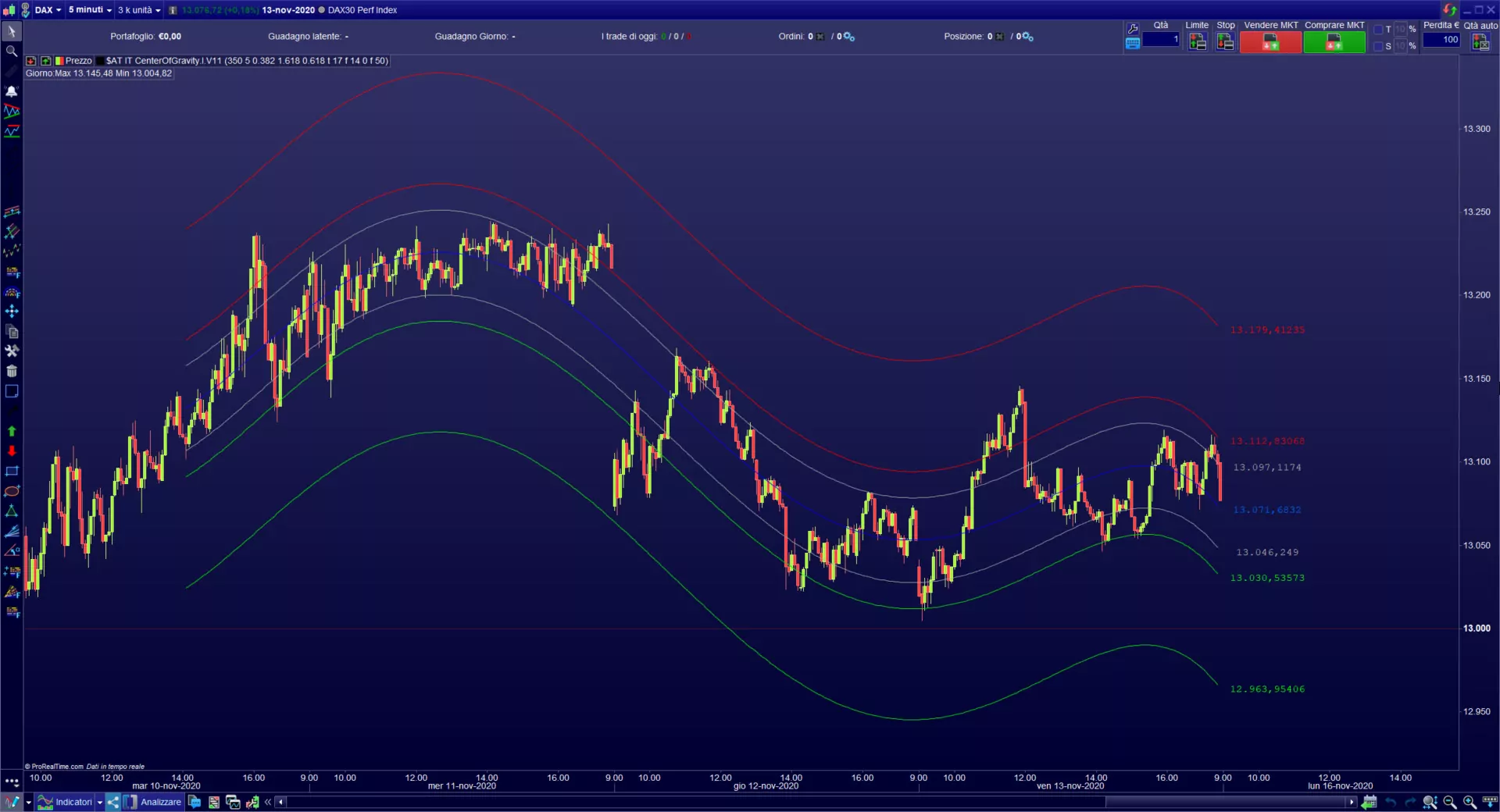Zoom out using minus magnifier icon
Screen dimensions: 1500x812
tap(1450, 802)
